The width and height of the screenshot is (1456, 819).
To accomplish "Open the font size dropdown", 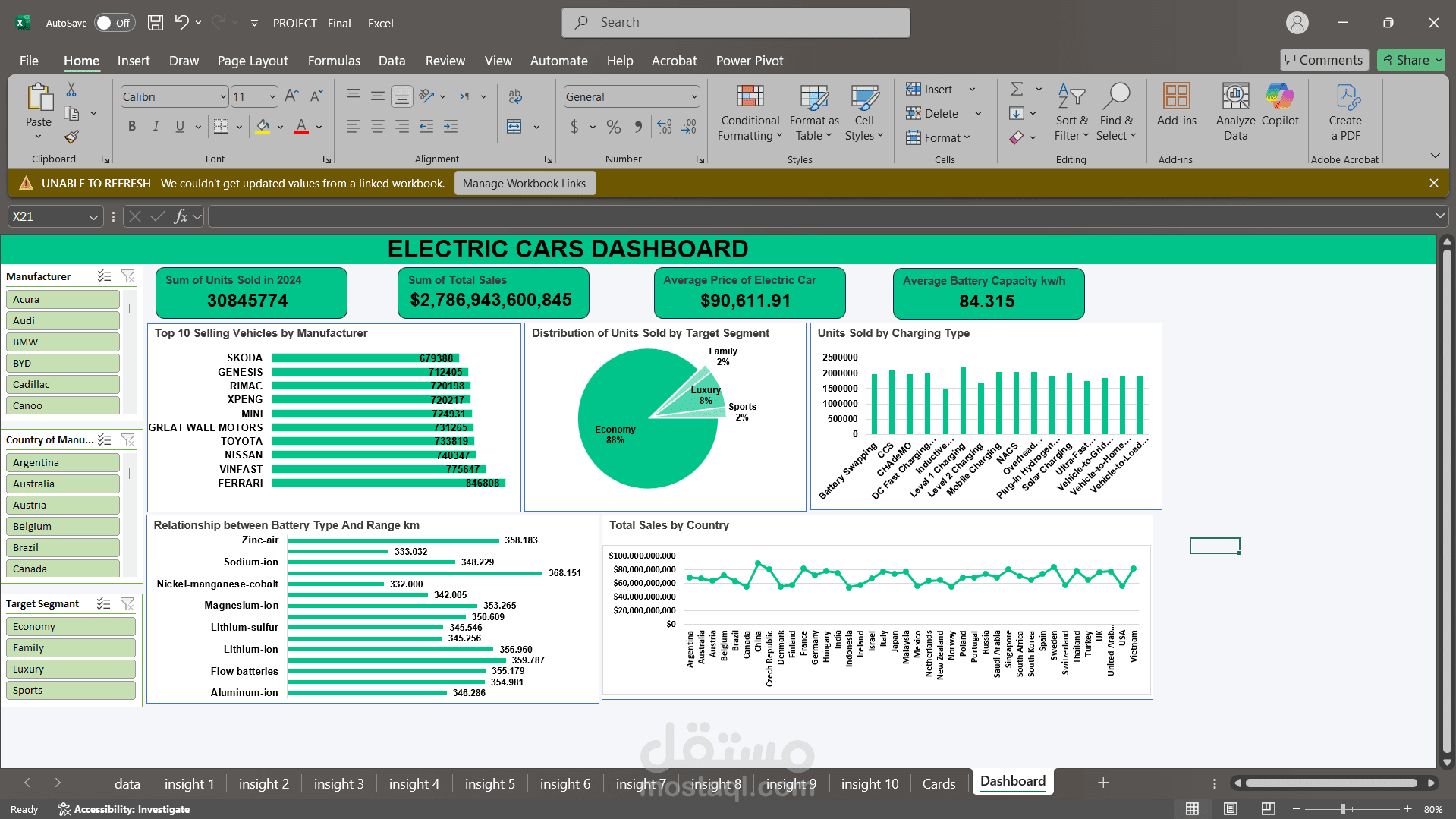I will click(272, 96).
